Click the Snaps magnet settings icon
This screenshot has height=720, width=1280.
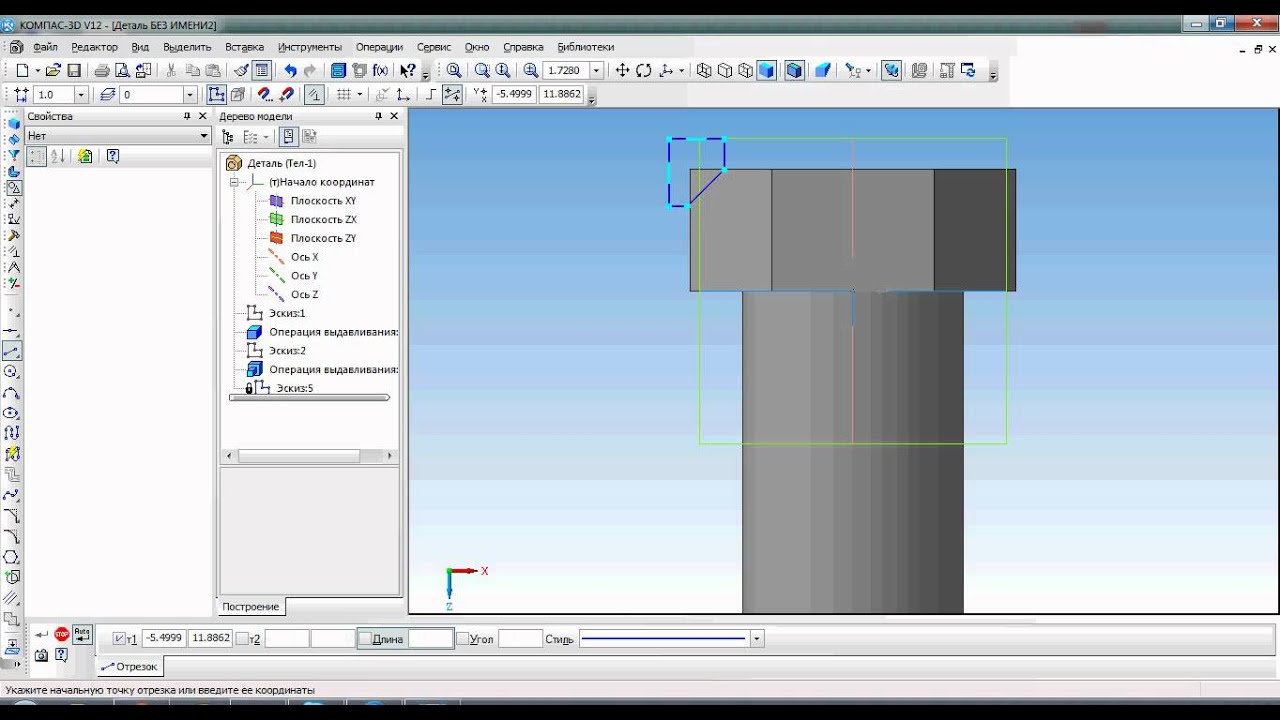(x=263, y=94)
